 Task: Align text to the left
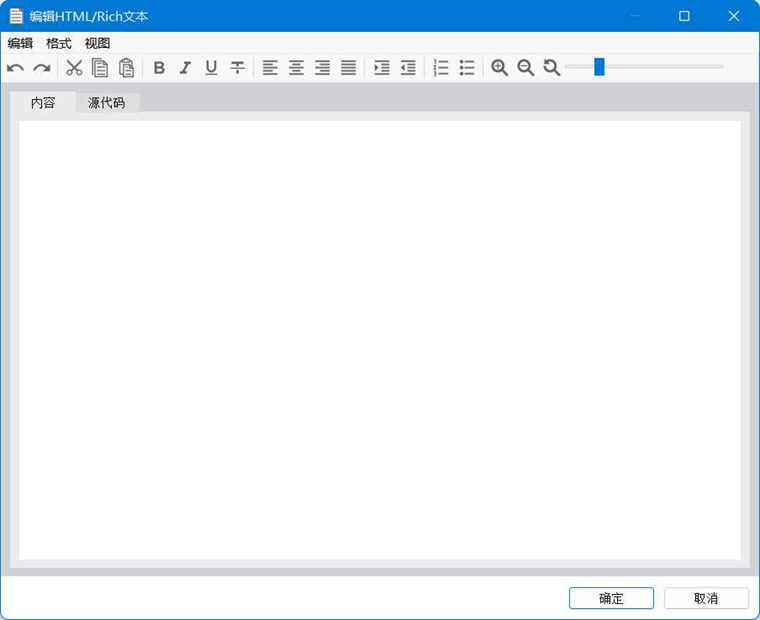270,67
